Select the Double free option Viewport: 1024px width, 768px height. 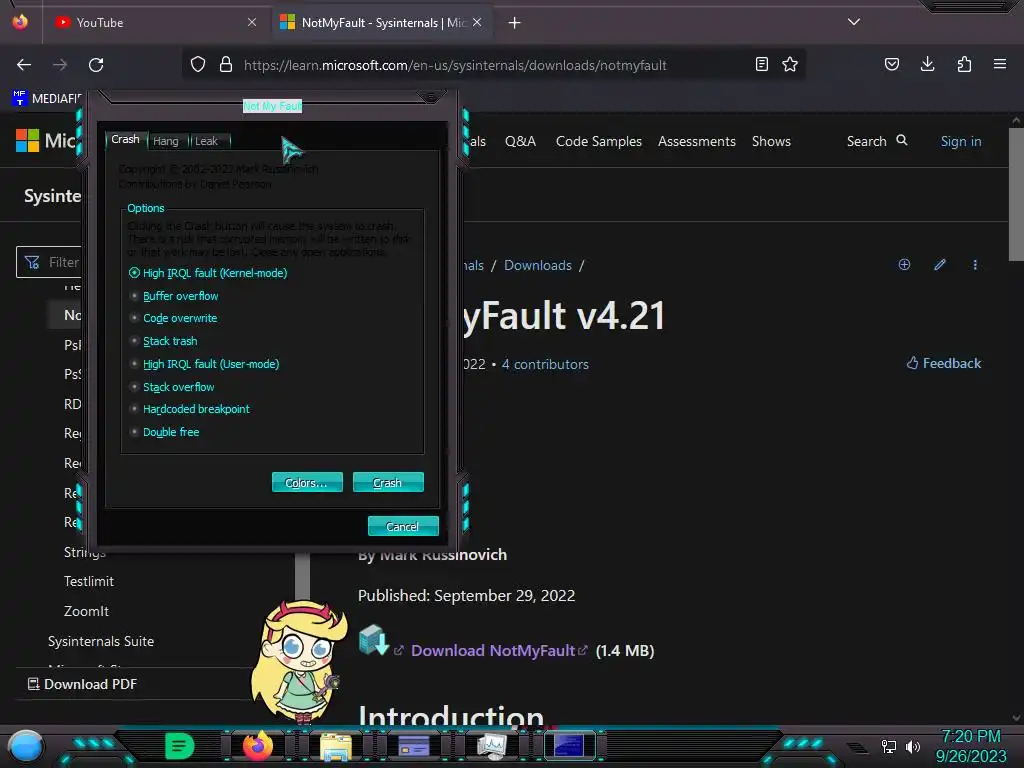pos(164,432)
